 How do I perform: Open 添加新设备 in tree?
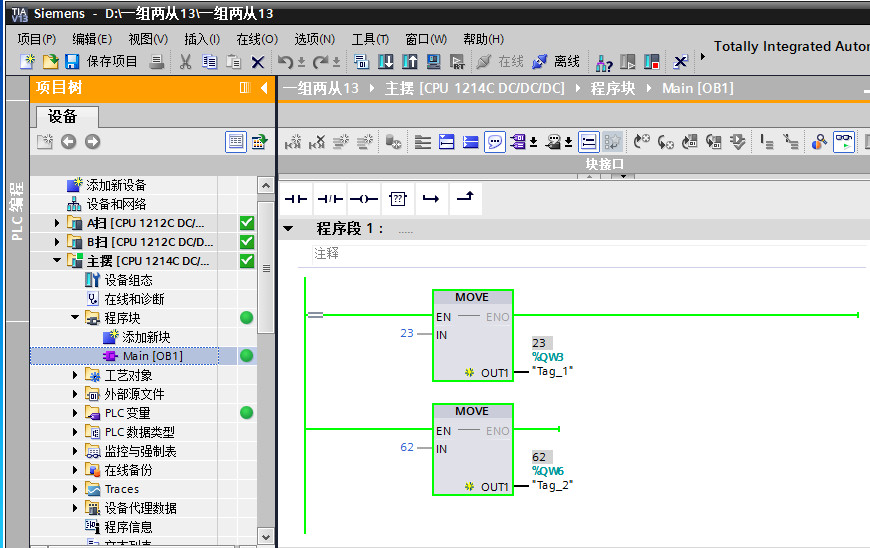coord(116,185)
